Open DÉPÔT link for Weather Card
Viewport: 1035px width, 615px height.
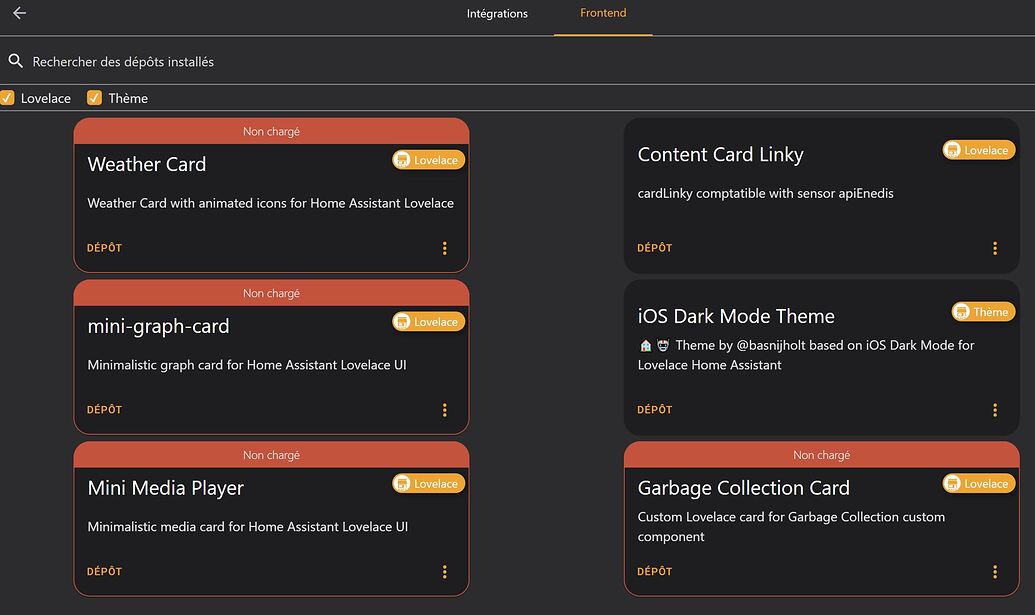tap(104, 248)
